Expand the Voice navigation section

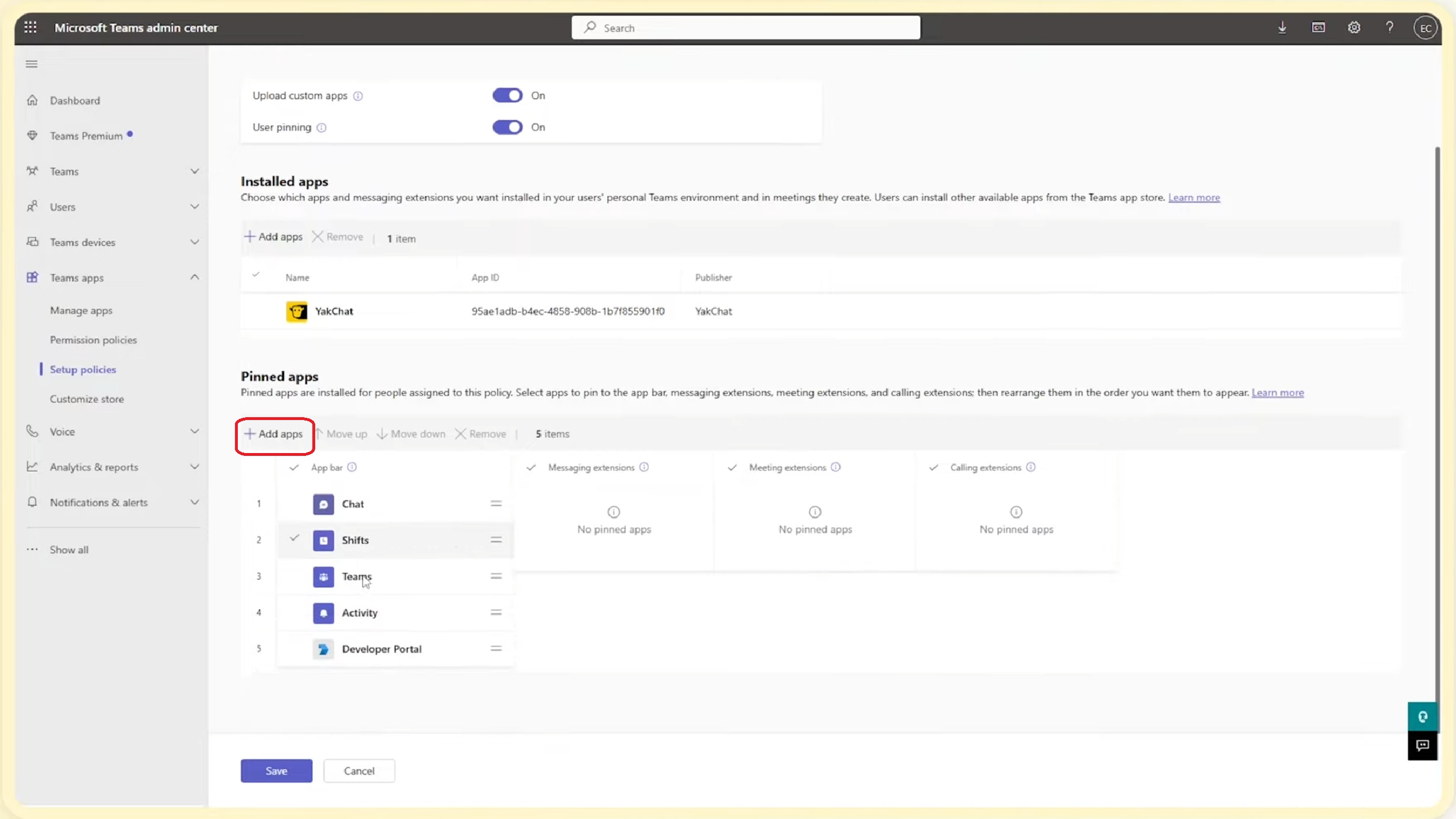click(x=194, y=431)
